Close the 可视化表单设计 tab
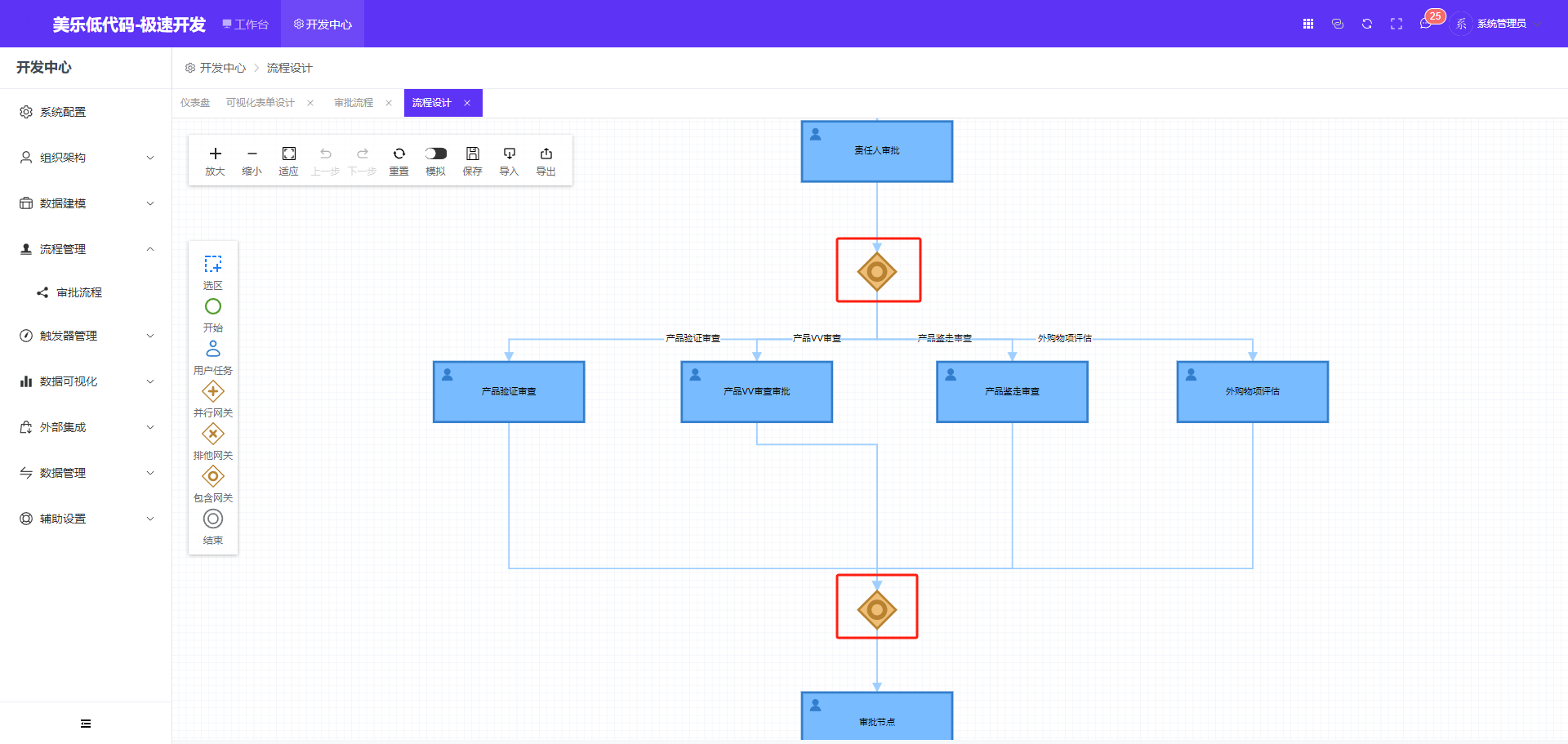Screen dimensions: 1568x744 click(310, 103)
